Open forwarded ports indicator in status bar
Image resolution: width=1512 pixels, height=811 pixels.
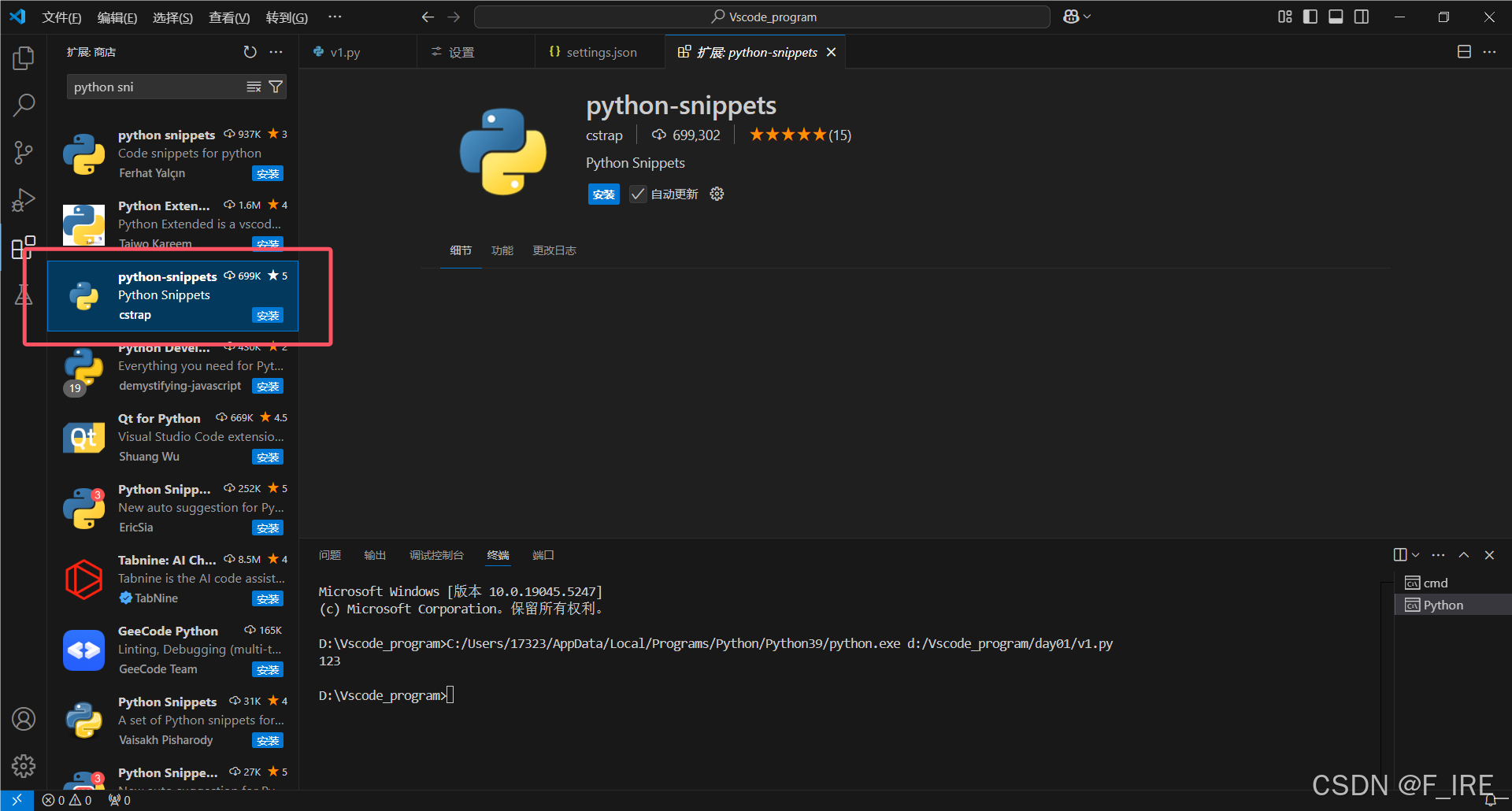(x=120, y=800)
